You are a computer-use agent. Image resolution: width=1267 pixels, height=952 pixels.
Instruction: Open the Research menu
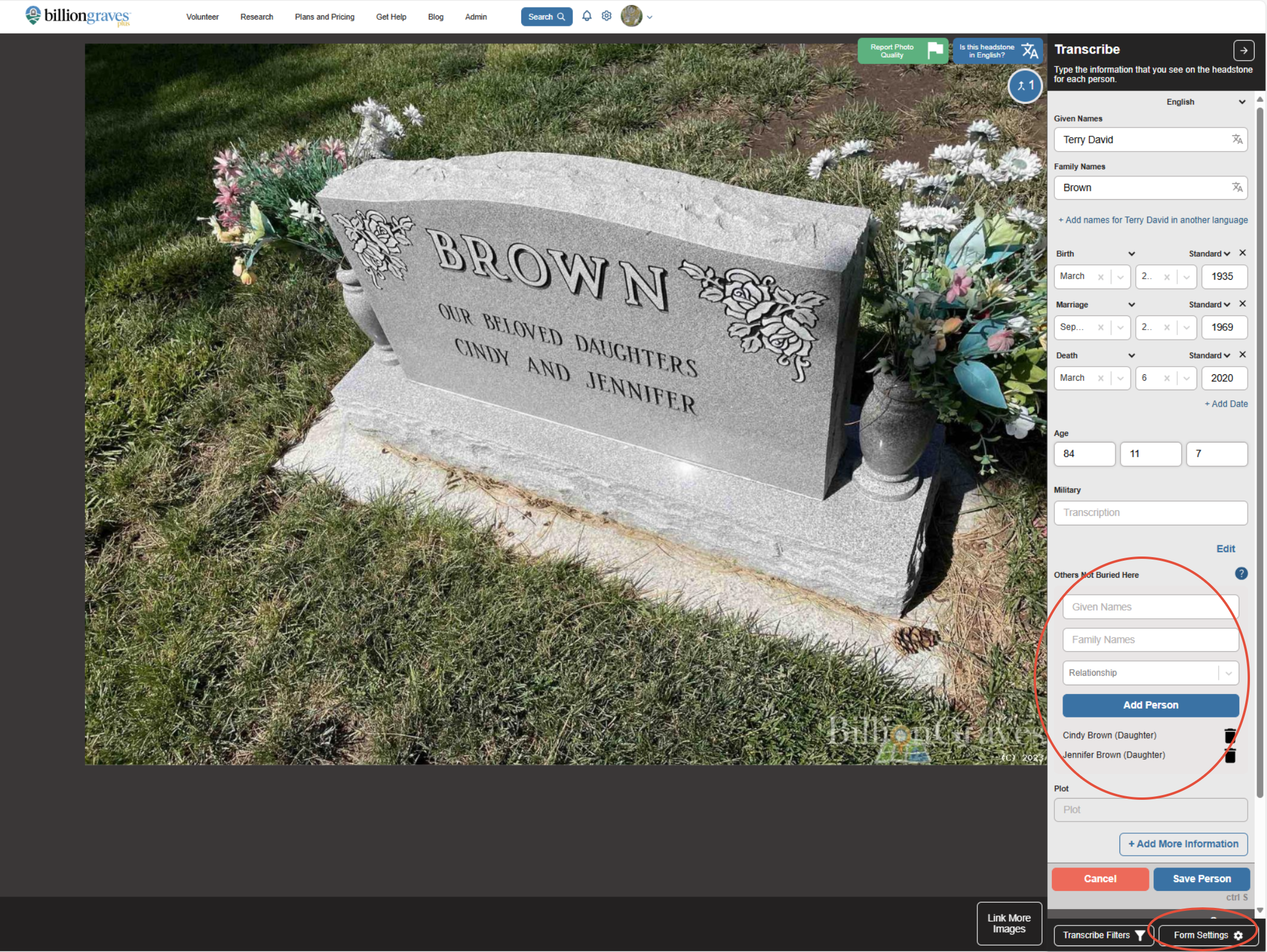coord(256,17)
